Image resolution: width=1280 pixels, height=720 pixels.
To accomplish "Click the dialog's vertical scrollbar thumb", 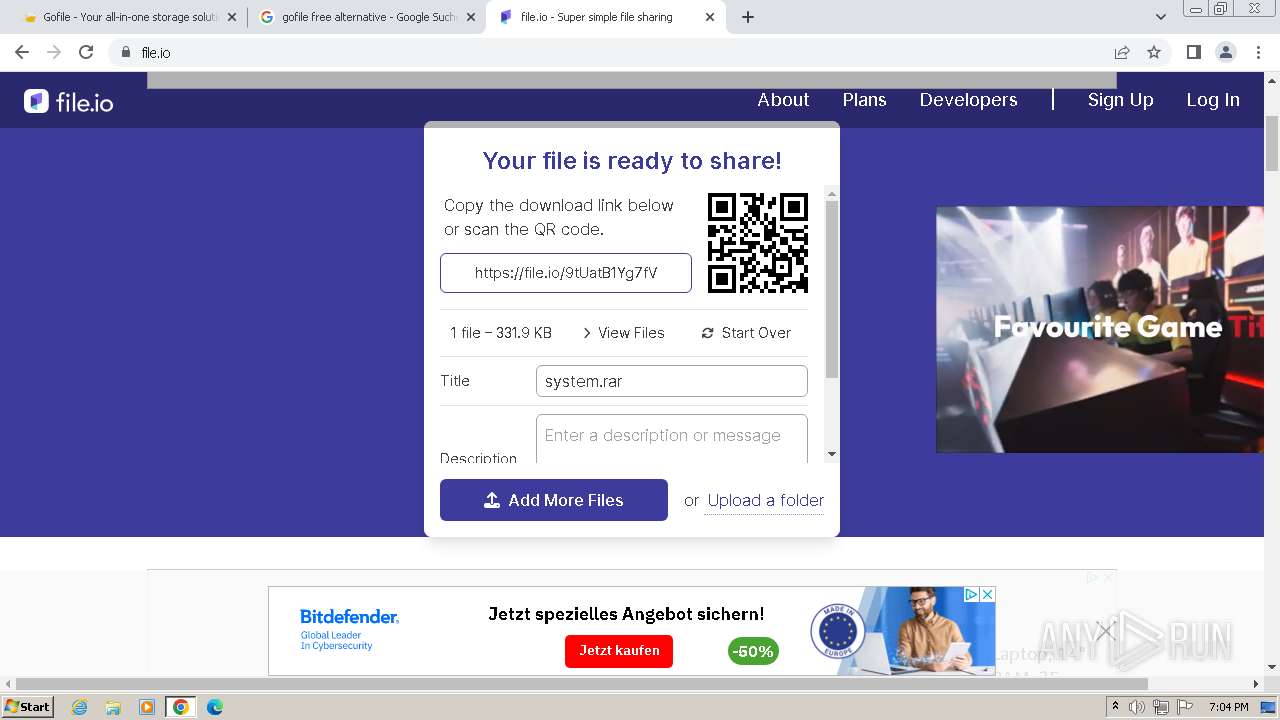I will coord(832,290).
